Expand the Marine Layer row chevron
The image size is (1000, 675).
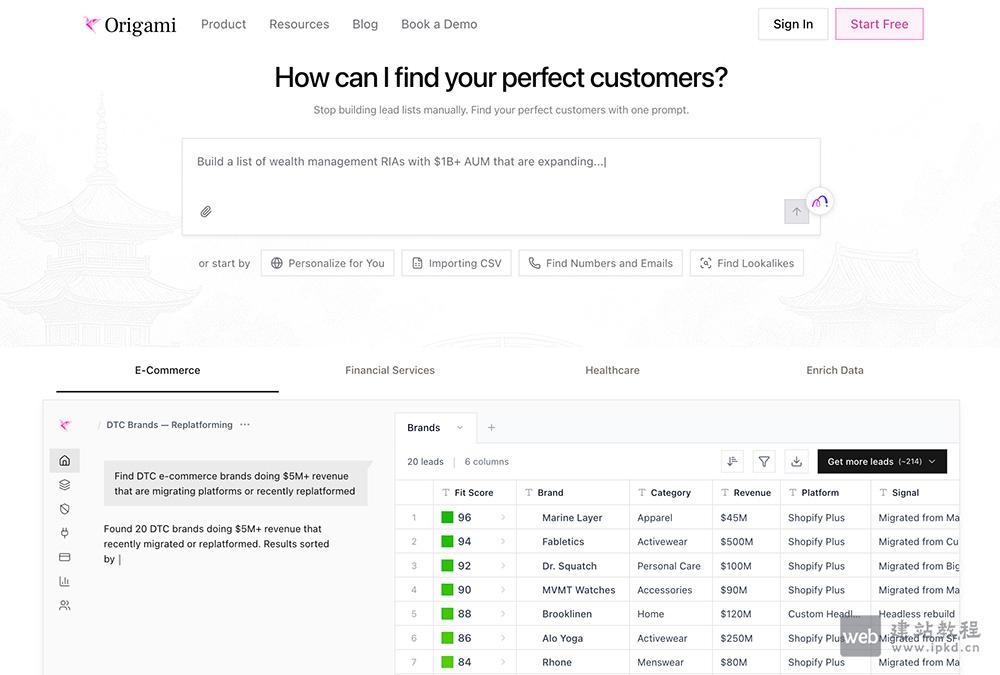(503, 518)
